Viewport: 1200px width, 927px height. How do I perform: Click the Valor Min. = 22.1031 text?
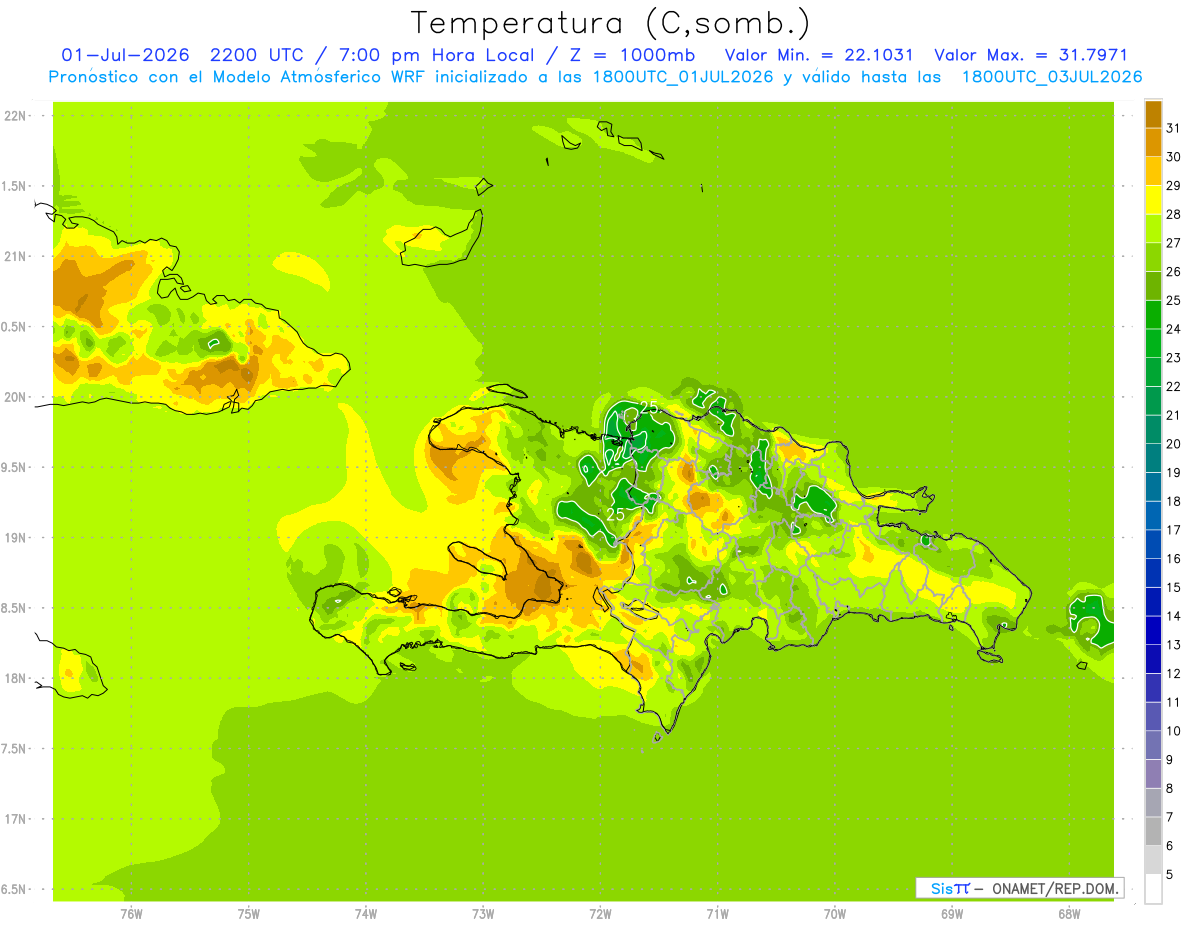[819, 56]
